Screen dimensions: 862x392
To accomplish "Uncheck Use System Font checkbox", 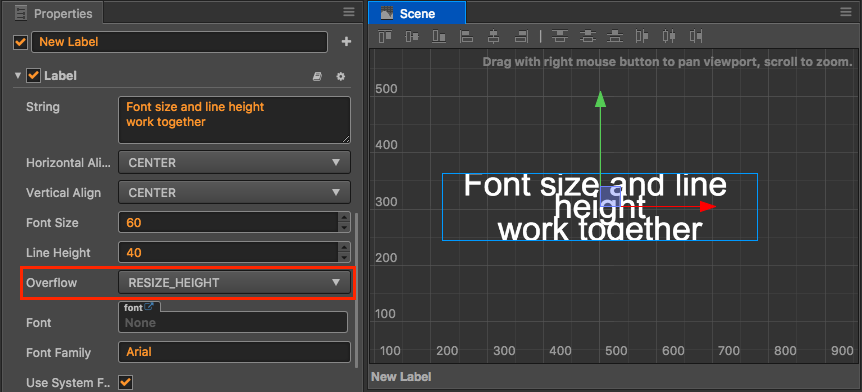I will 126,382.
